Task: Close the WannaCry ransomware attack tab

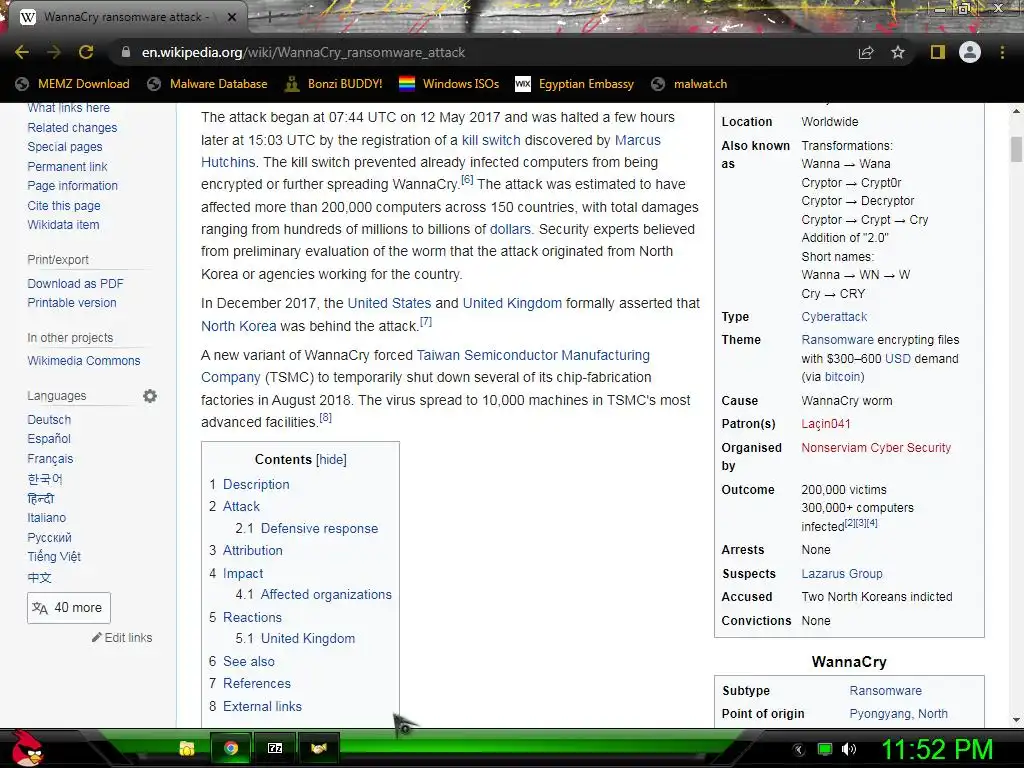Action: click(x=232, y=18)
